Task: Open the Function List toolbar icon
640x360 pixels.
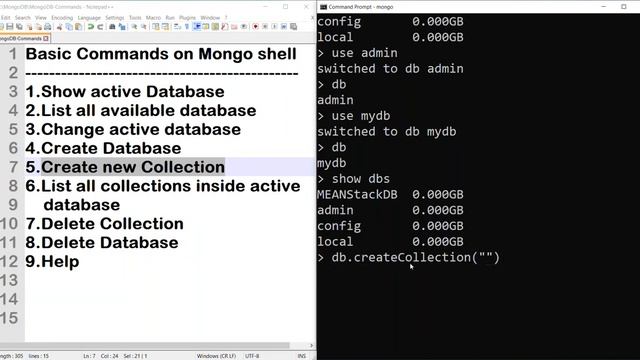Action: pyautogui.click(x=224, y=27)
